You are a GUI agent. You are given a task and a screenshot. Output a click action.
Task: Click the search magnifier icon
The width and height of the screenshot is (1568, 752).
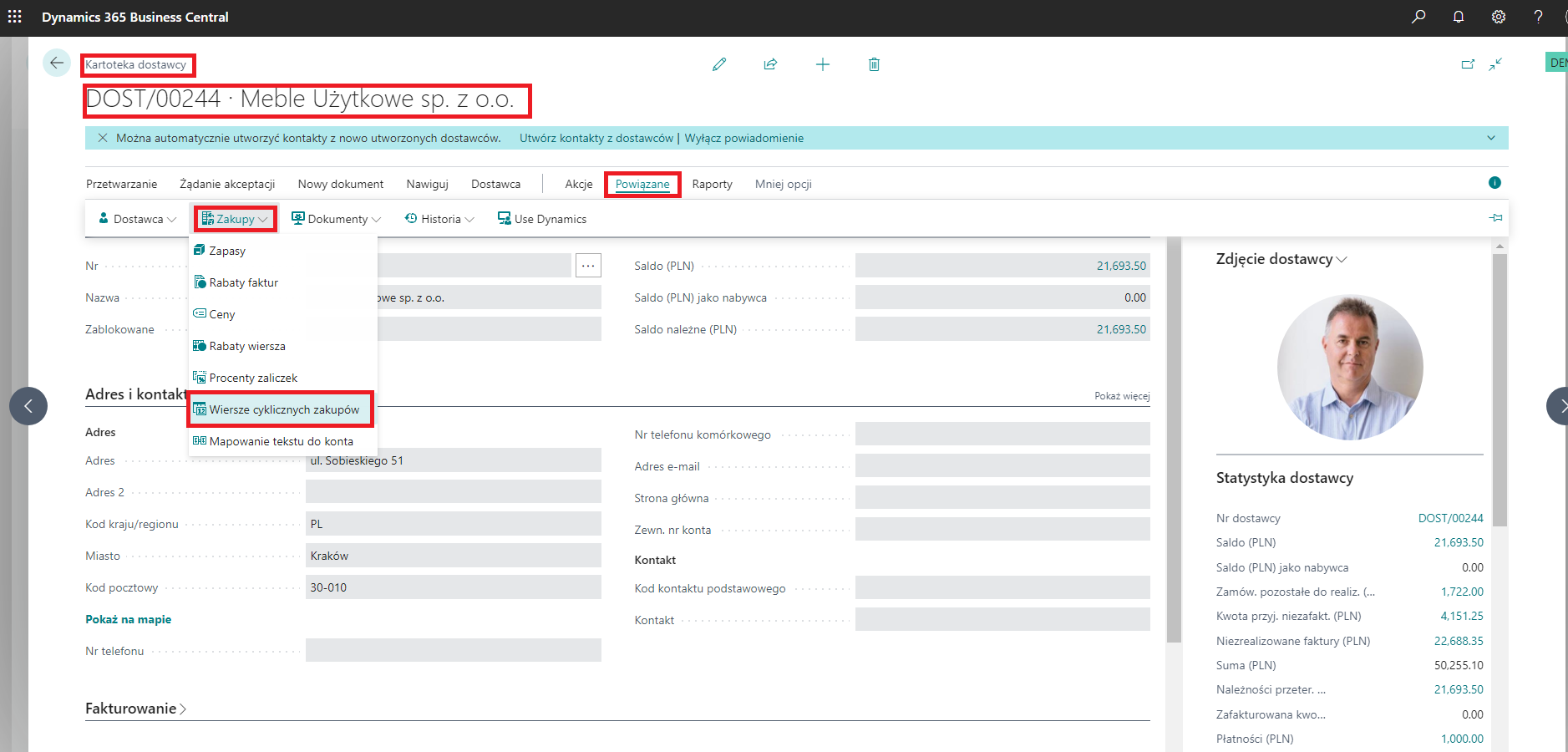pyautogui.click(x=1418, y=17)
